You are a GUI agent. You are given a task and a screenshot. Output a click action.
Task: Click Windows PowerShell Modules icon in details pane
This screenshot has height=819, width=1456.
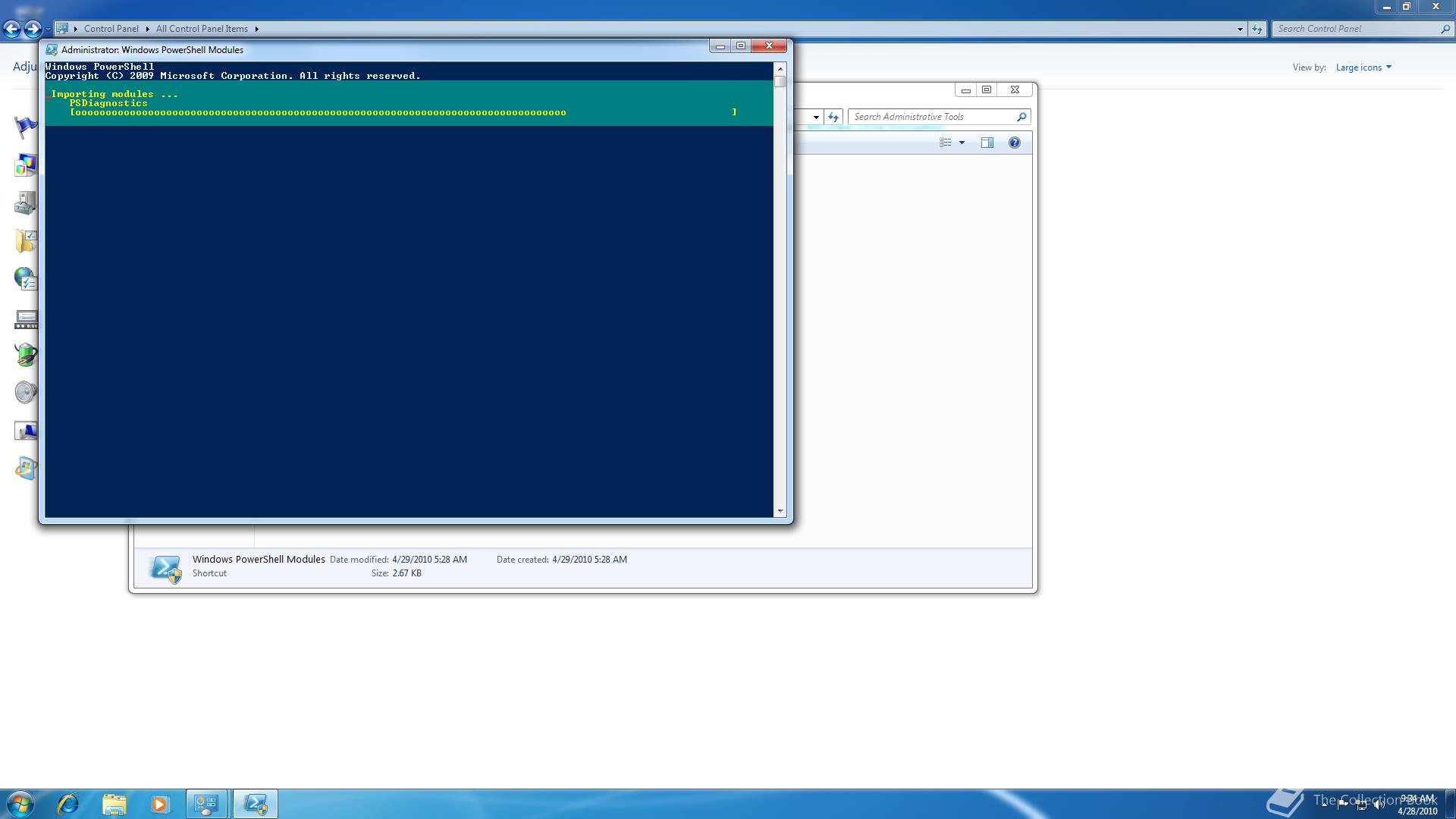[x=165, y=568]
